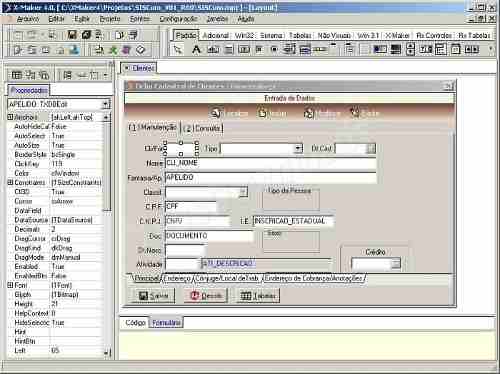Switch to the Código editor tab

(x=135, y=323)
